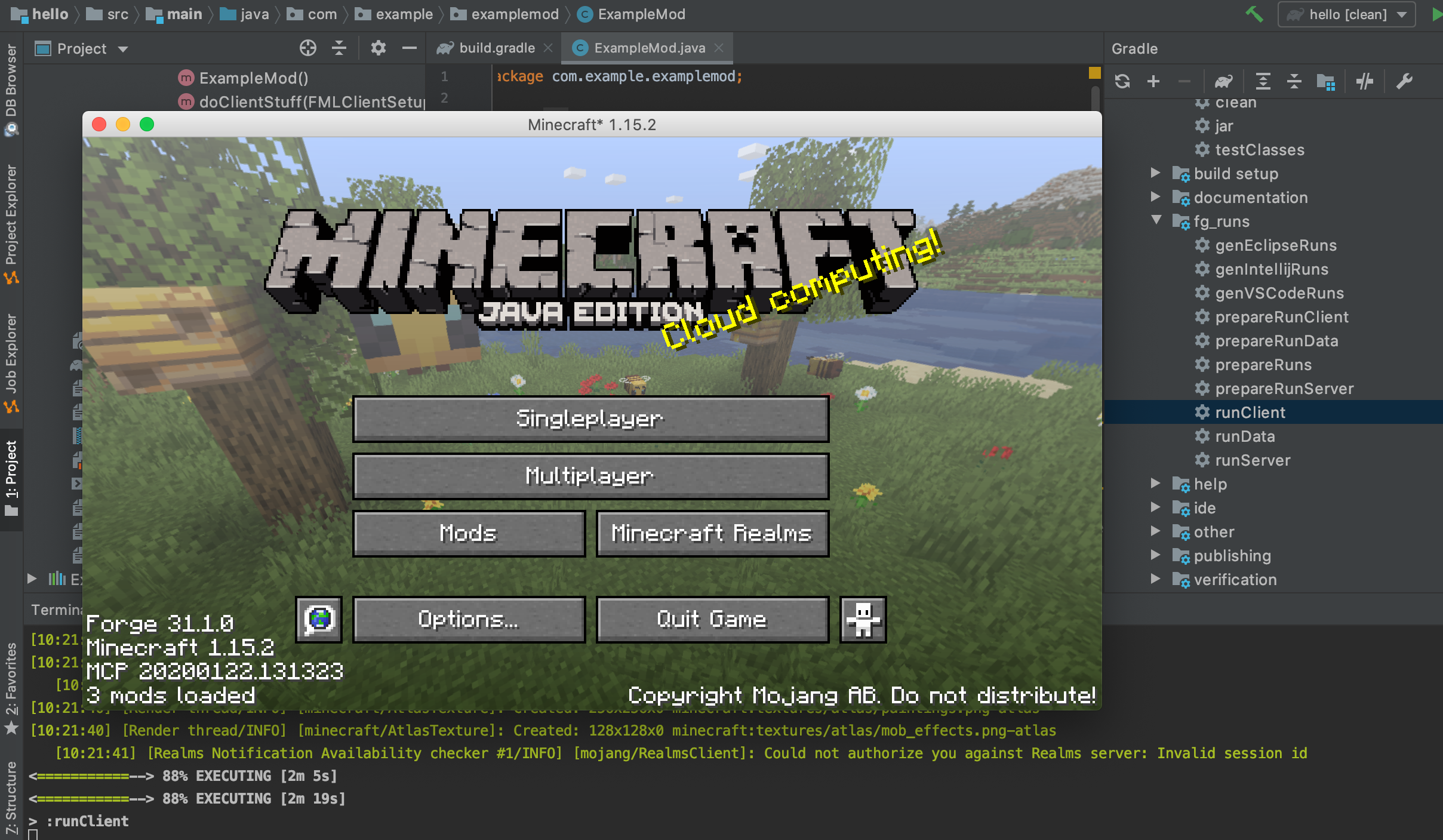Expand the other task group

(1156, 531)
